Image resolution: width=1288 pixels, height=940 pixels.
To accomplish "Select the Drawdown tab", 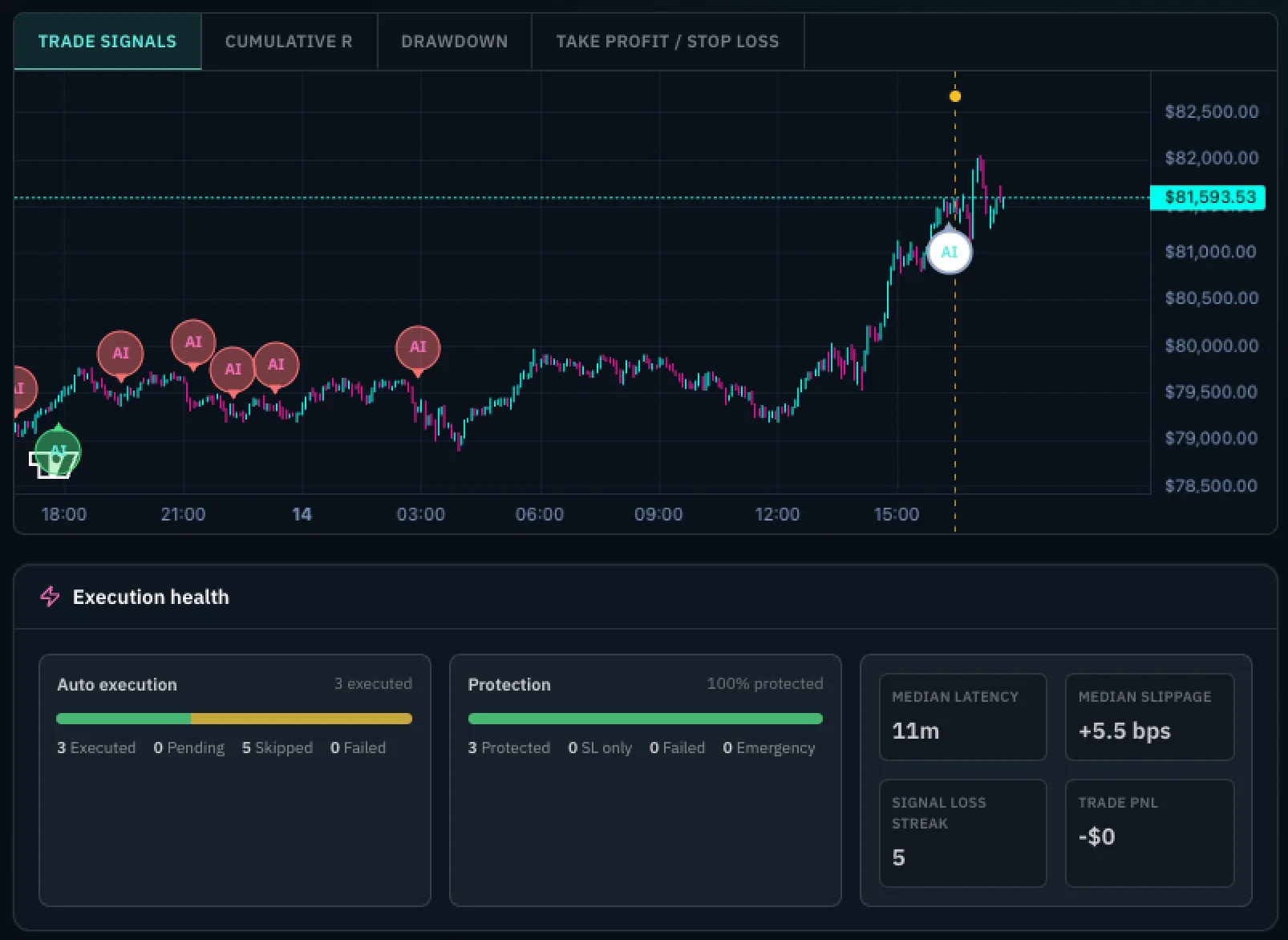I will [455, 42].
